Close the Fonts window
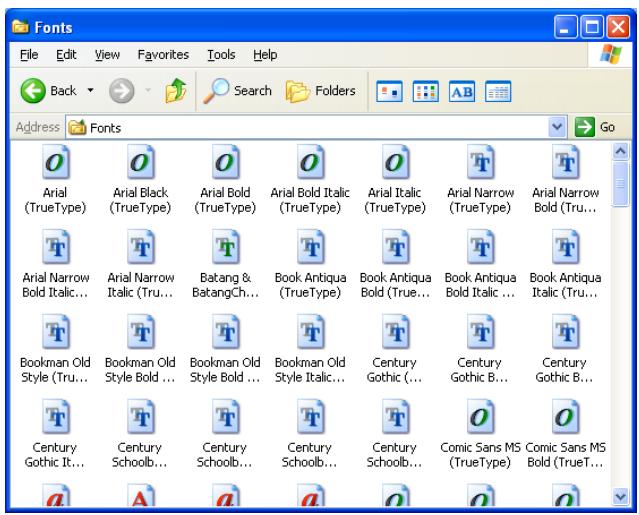Viewport: 639px width, 515px height. [x=618, y=27]
